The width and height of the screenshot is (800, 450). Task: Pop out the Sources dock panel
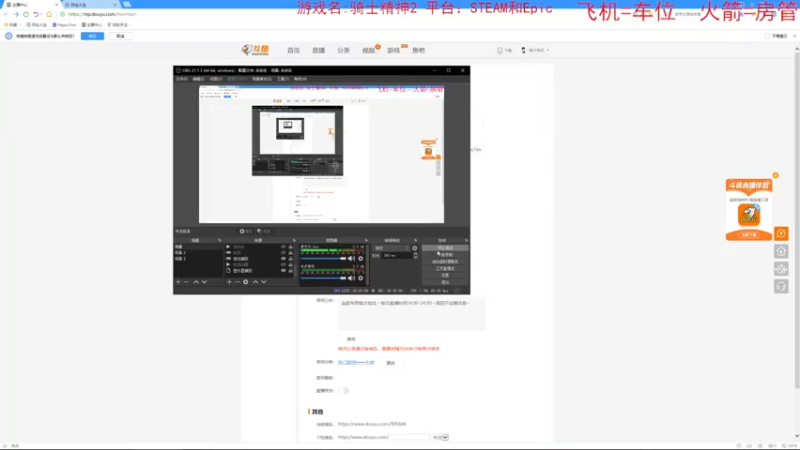(294, 240)
